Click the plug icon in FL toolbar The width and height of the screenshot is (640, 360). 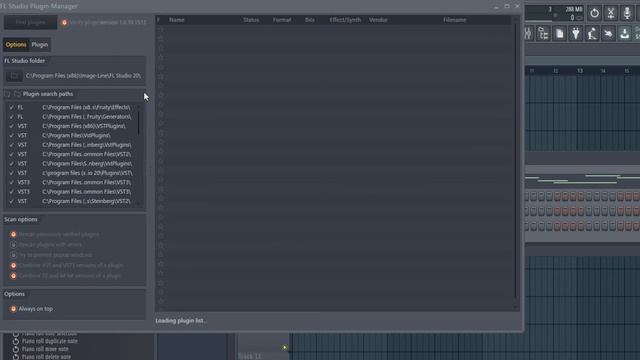tap(576, 33)
